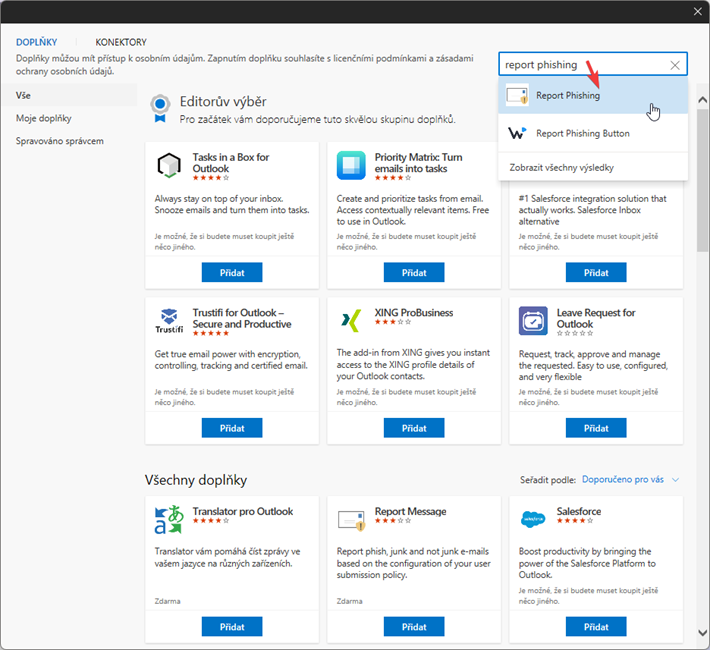
Task: Click the Salesforce cloud logo icon
Action: (x=533, y=520)
